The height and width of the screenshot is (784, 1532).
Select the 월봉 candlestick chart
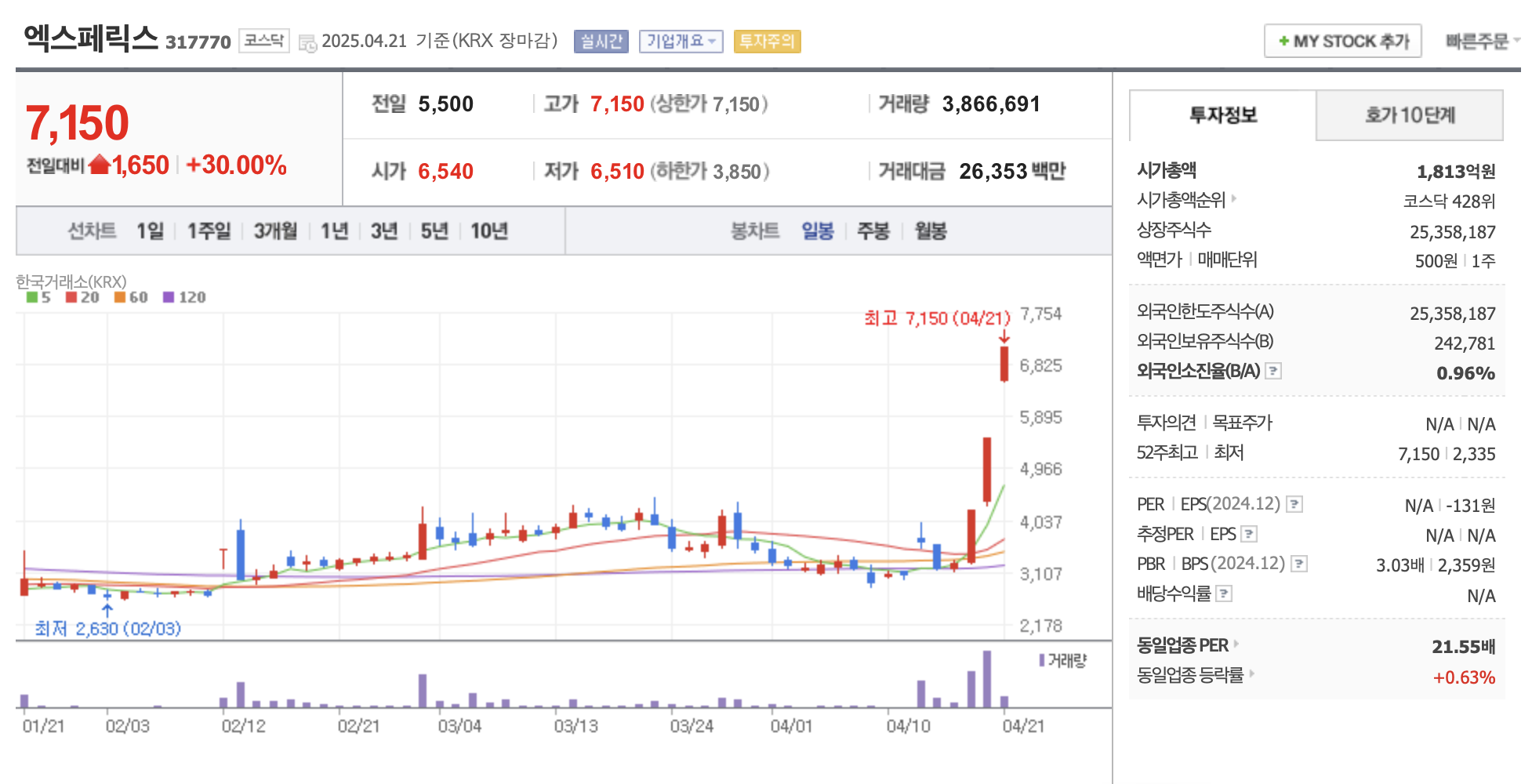click(x=931, y=231)
